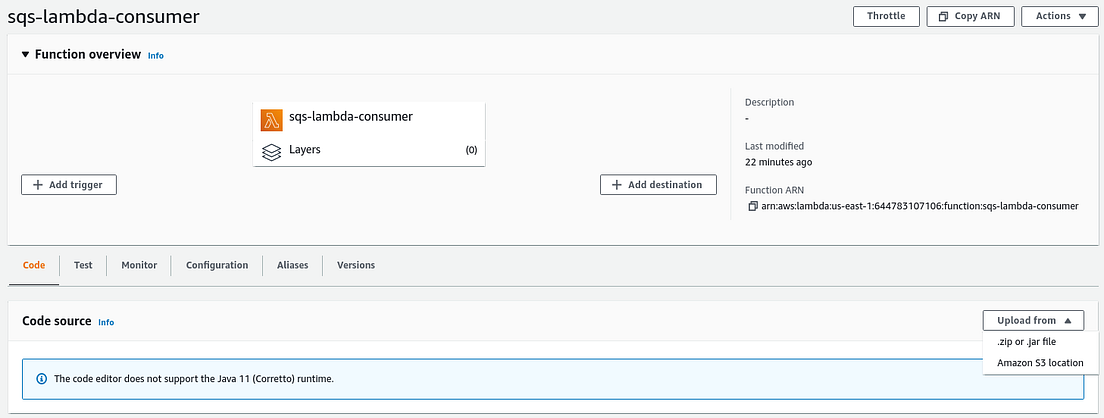This screenshot has width=1104, height=418.
Task: Open the Actions dropdown menu
Action: coord(1060,17)
